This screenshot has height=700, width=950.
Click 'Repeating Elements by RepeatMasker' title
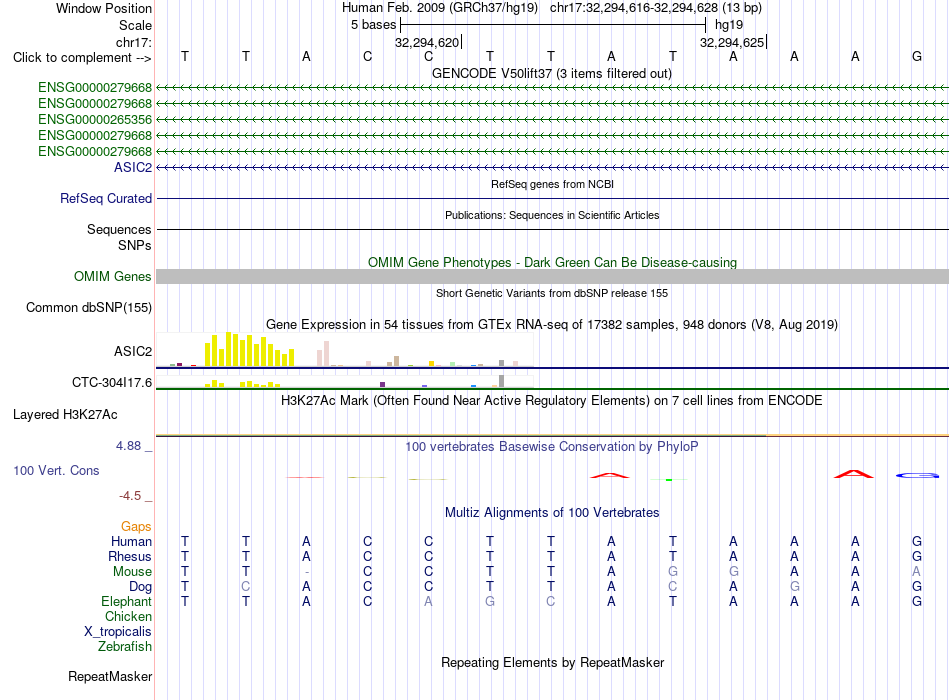(x=553, y=662)
